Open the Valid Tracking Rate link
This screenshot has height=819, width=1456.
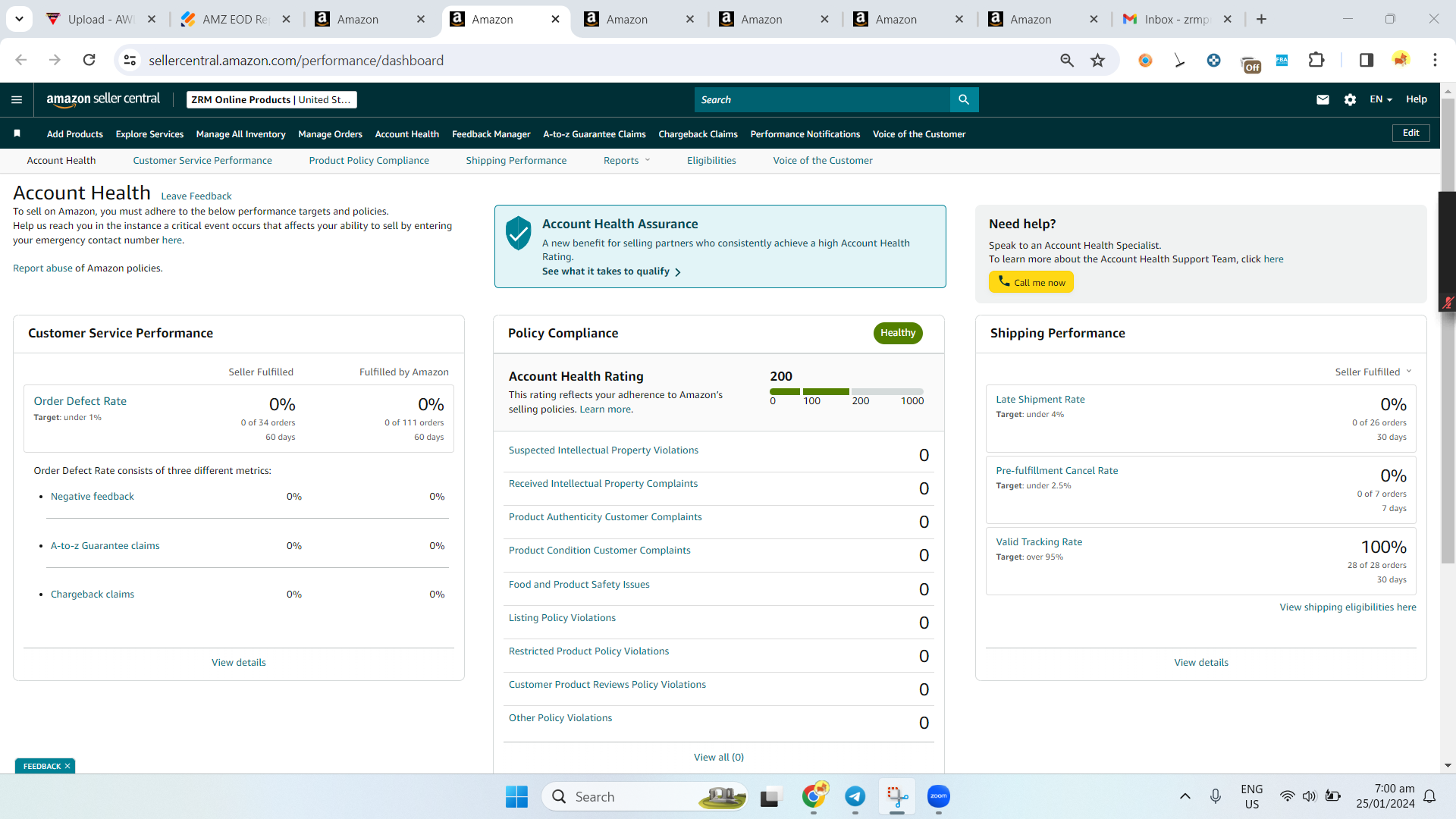coord(1039,541)
